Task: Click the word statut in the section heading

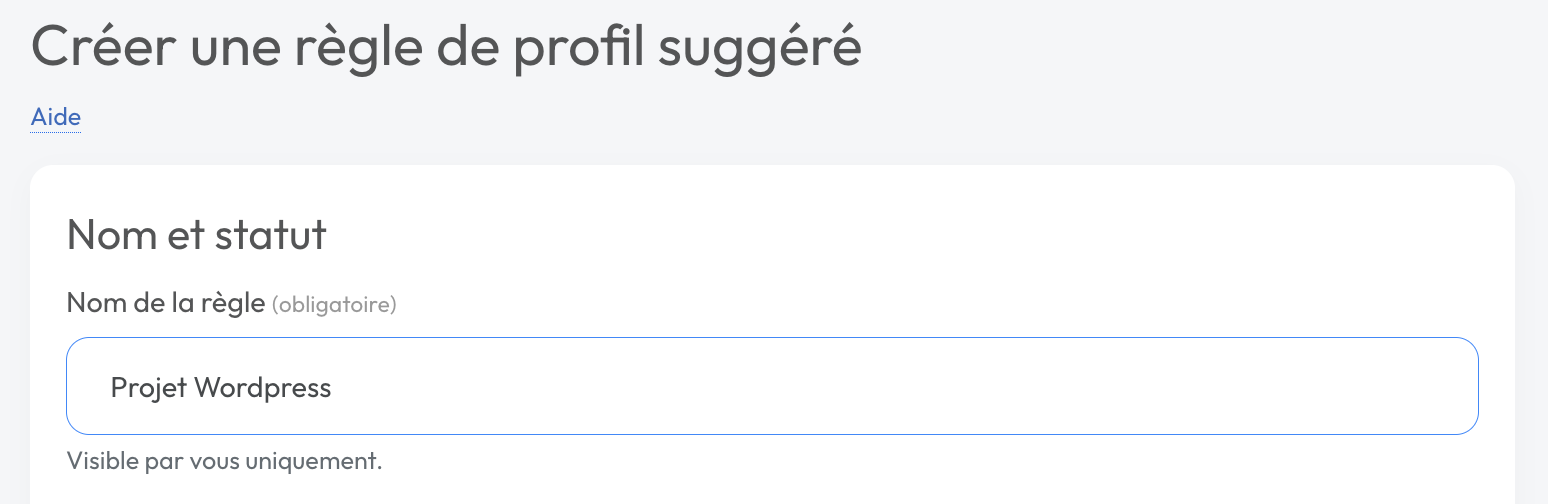Action: point(270,235)
